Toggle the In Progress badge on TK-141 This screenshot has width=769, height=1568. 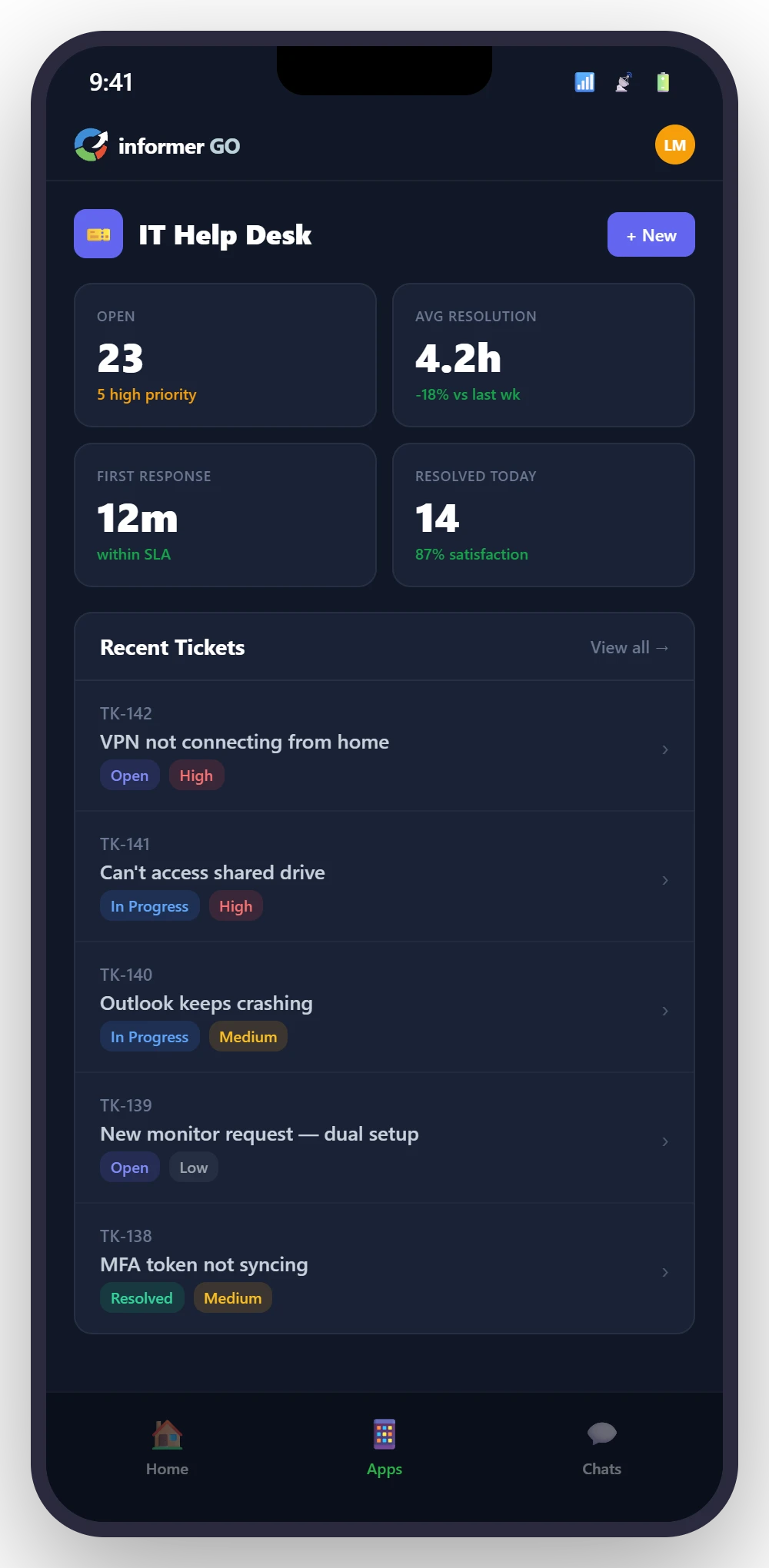pyautogui.click(x=149, y=905)
